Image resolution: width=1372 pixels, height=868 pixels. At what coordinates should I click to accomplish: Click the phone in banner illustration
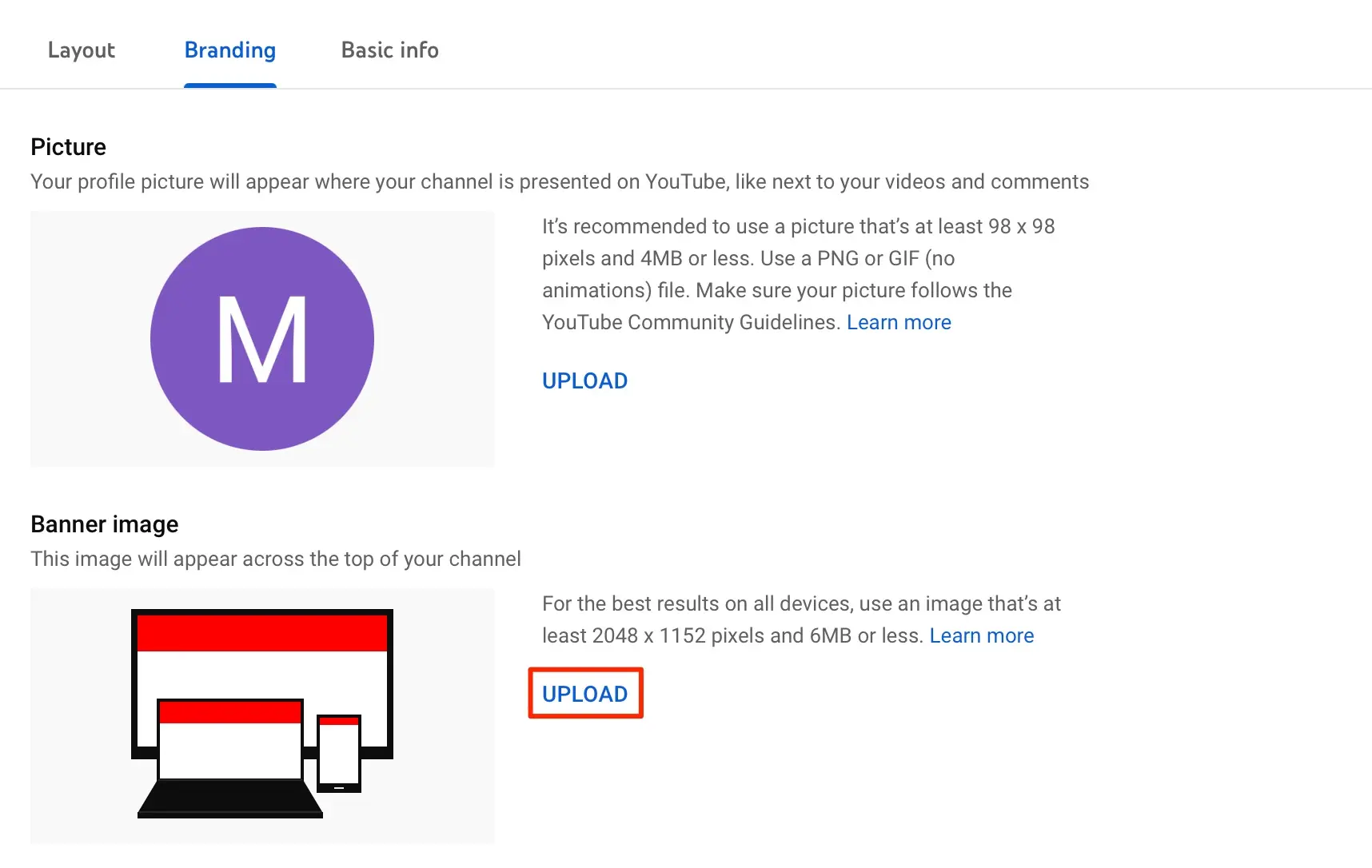click(339, 753)
